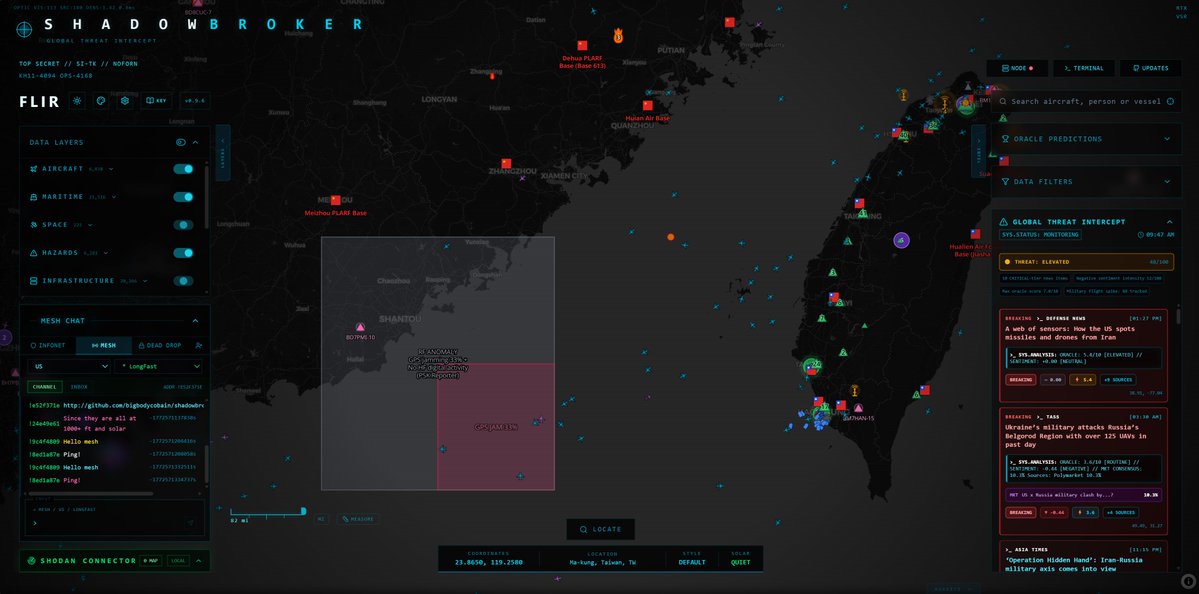Switch to the Infonet tab

click(48, 346)
